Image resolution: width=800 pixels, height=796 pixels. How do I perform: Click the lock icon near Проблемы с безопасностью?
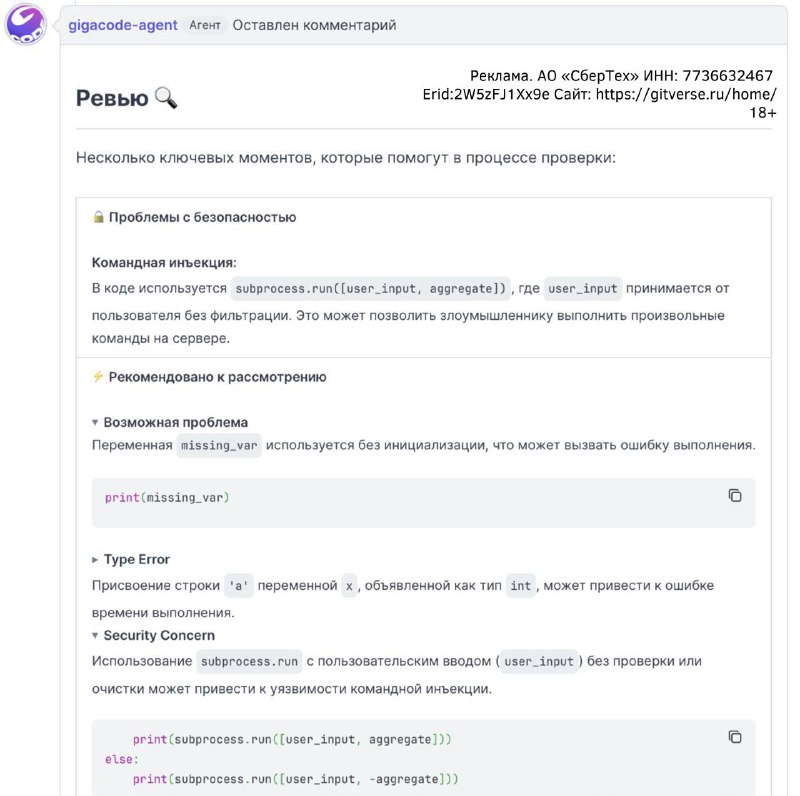98,217
